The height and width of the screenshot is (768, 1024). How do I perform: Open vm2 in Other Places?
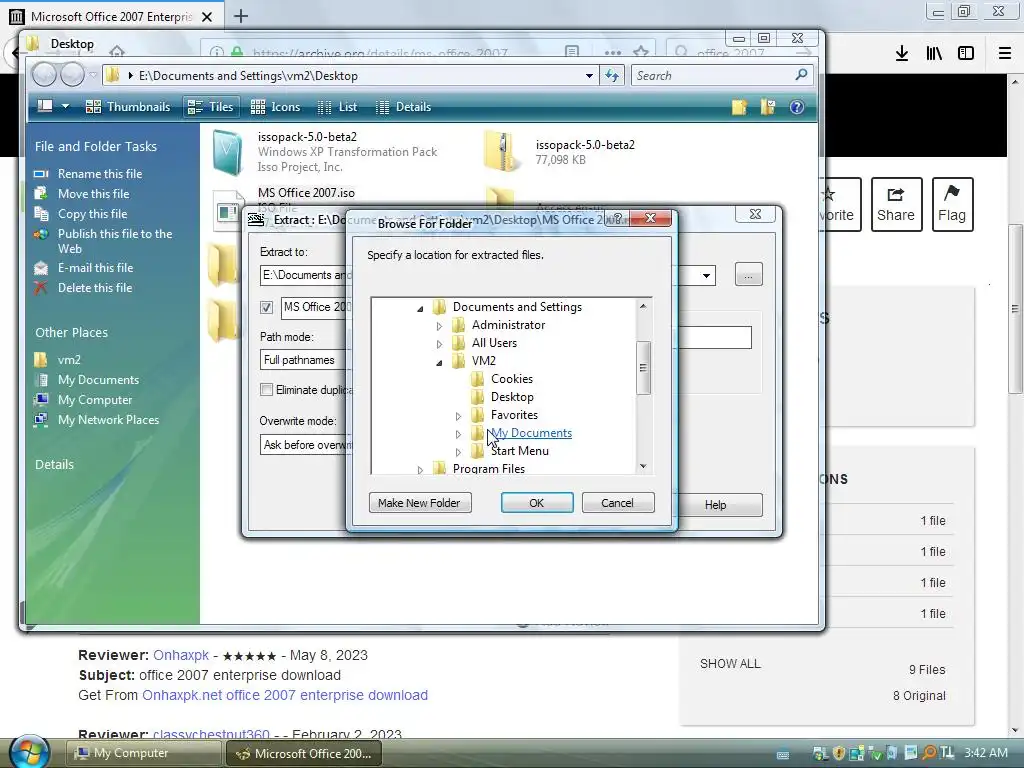point(69,360)
